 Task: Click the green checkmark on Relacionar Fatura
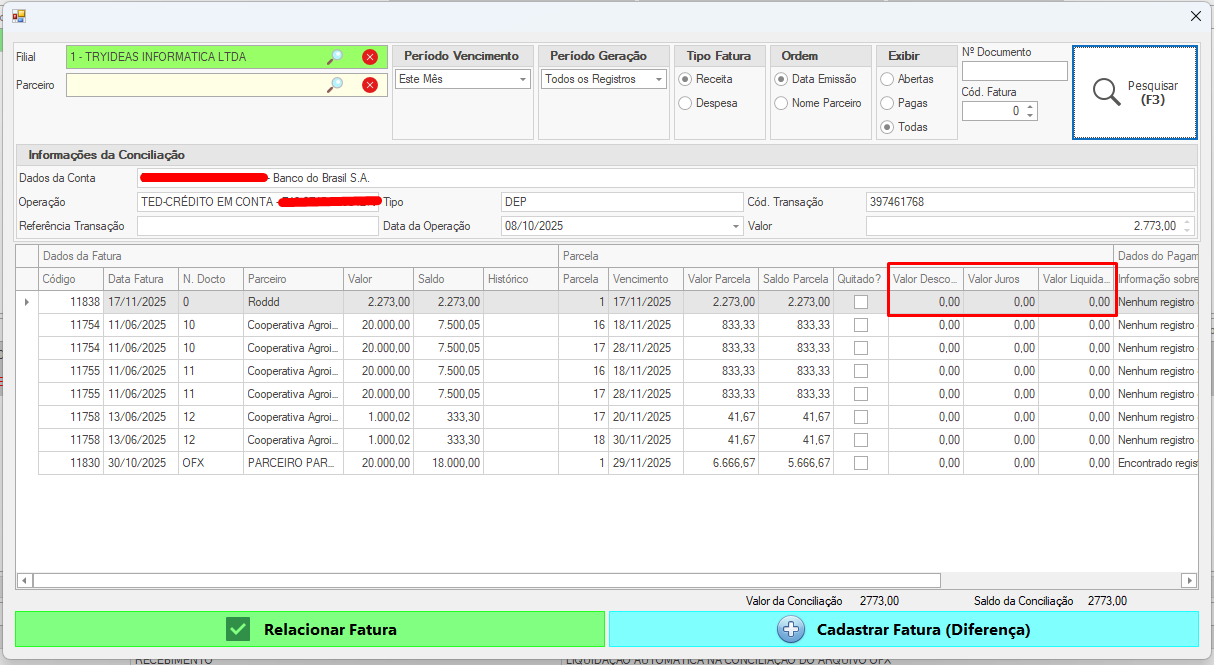point(237,629)
